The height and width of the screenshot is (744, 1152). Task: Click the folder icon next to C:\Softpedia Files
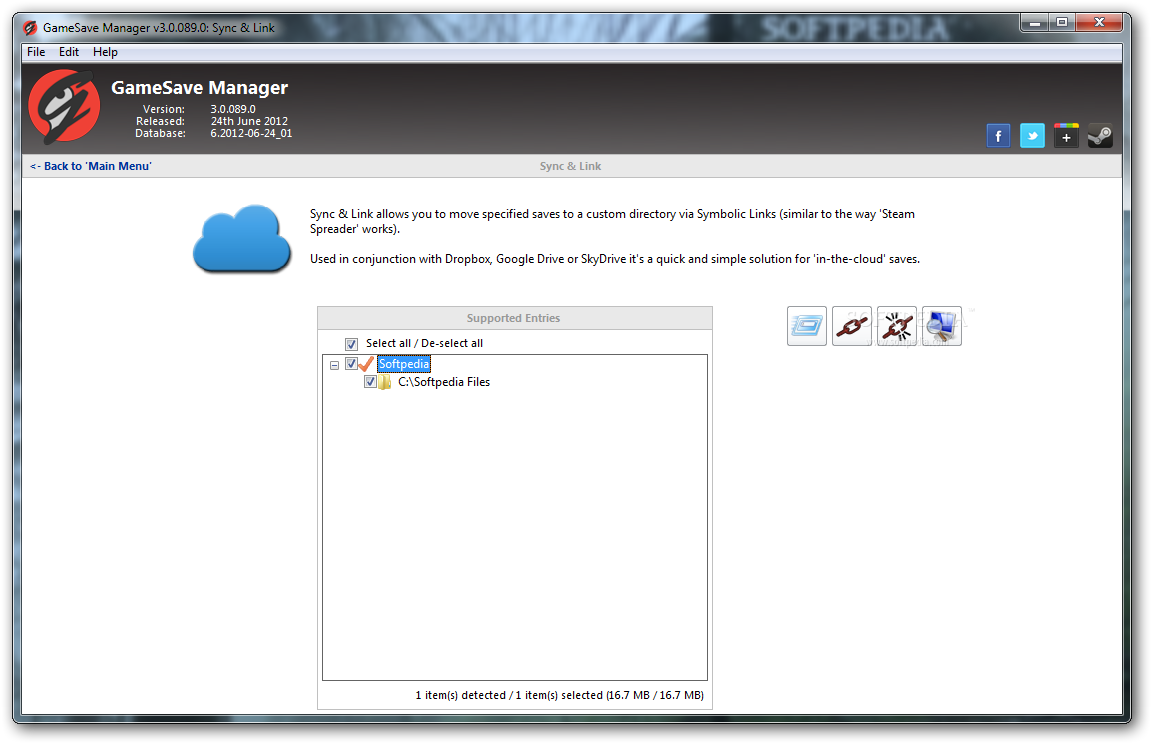(385, 382)
